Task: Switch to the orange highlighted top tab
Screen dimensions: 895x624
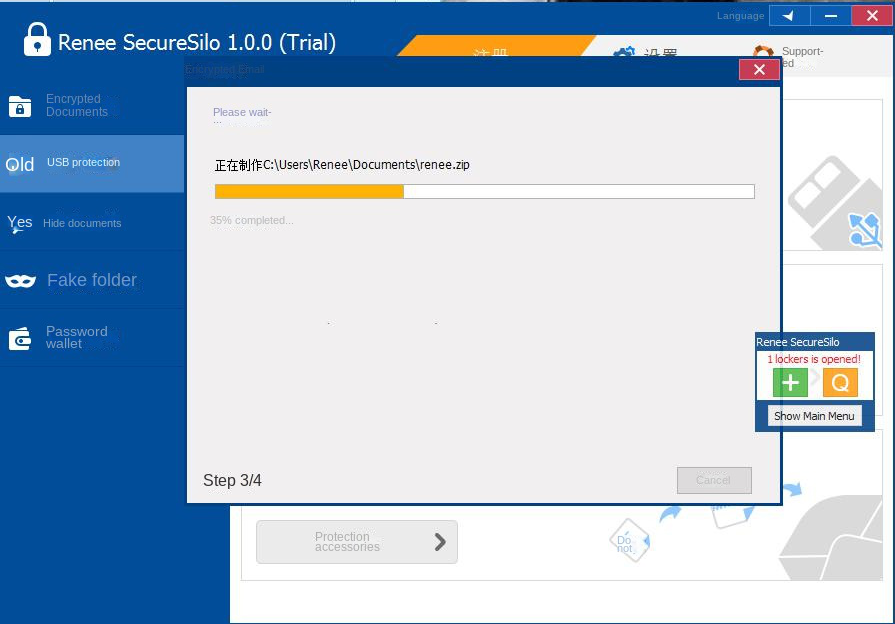Action: (x=489, y=50)
